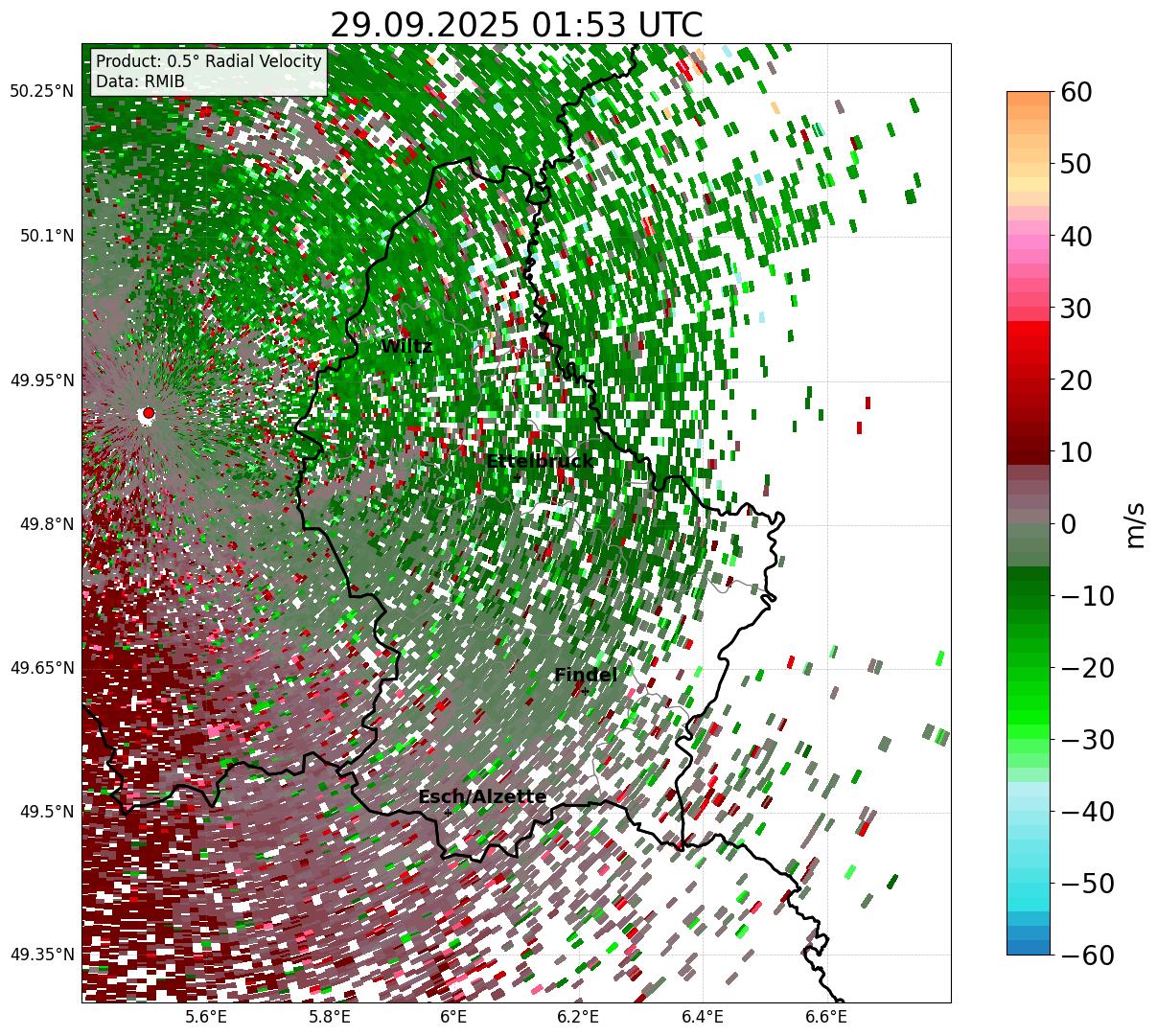Click the colorbar −50 tick label

pos(1086,883)
